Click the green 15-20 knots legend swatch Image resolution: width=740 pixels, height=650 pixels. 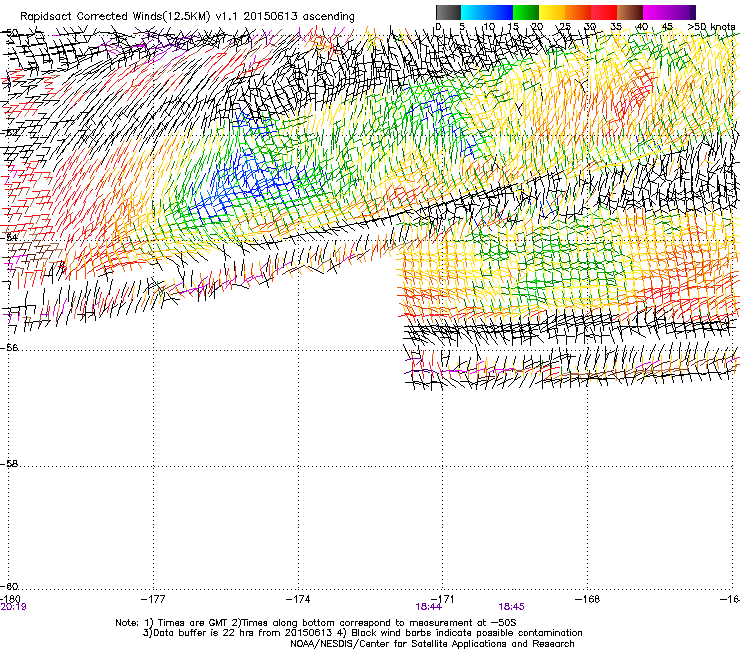[526, 12]
